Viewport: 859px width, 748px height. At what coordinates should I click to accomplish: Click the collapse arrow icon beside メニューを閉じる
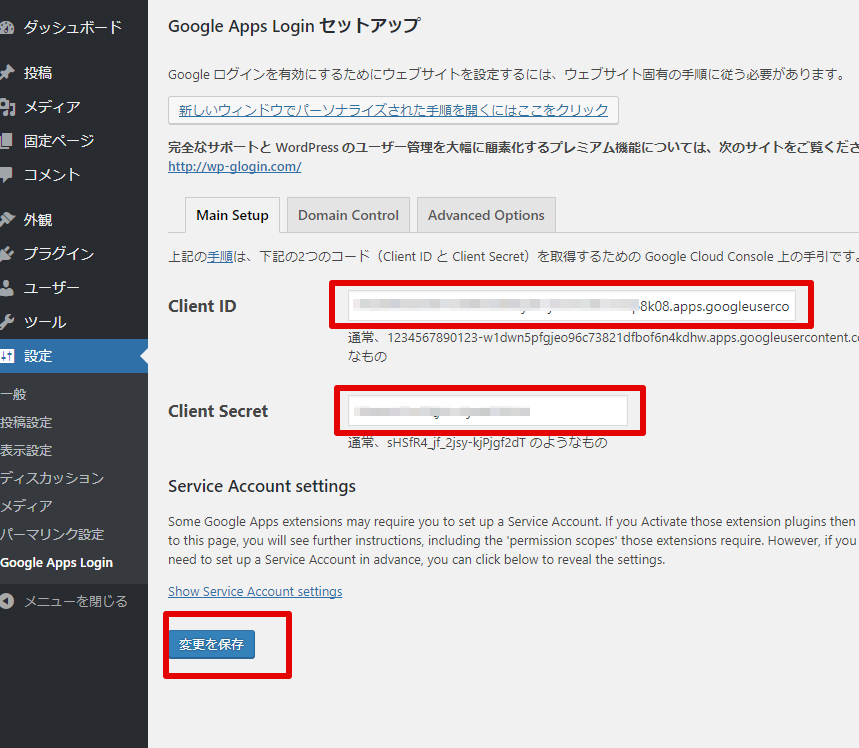pos(7,601)
